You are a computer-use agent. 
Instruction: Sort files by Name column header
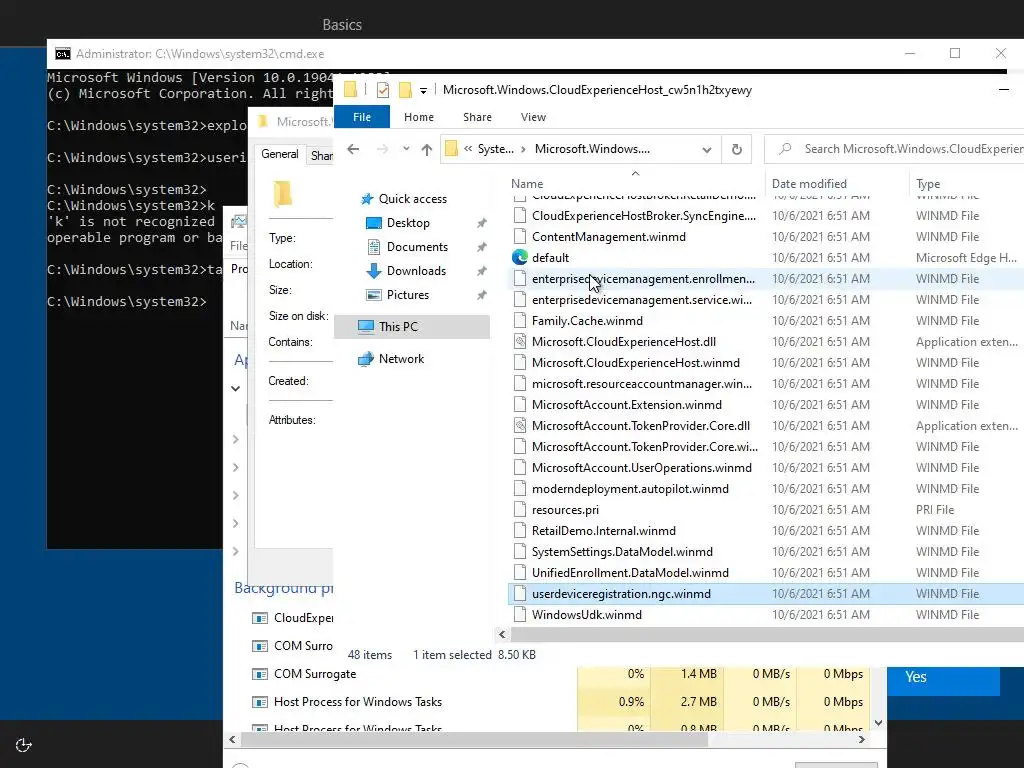click(x=526, y=184)
